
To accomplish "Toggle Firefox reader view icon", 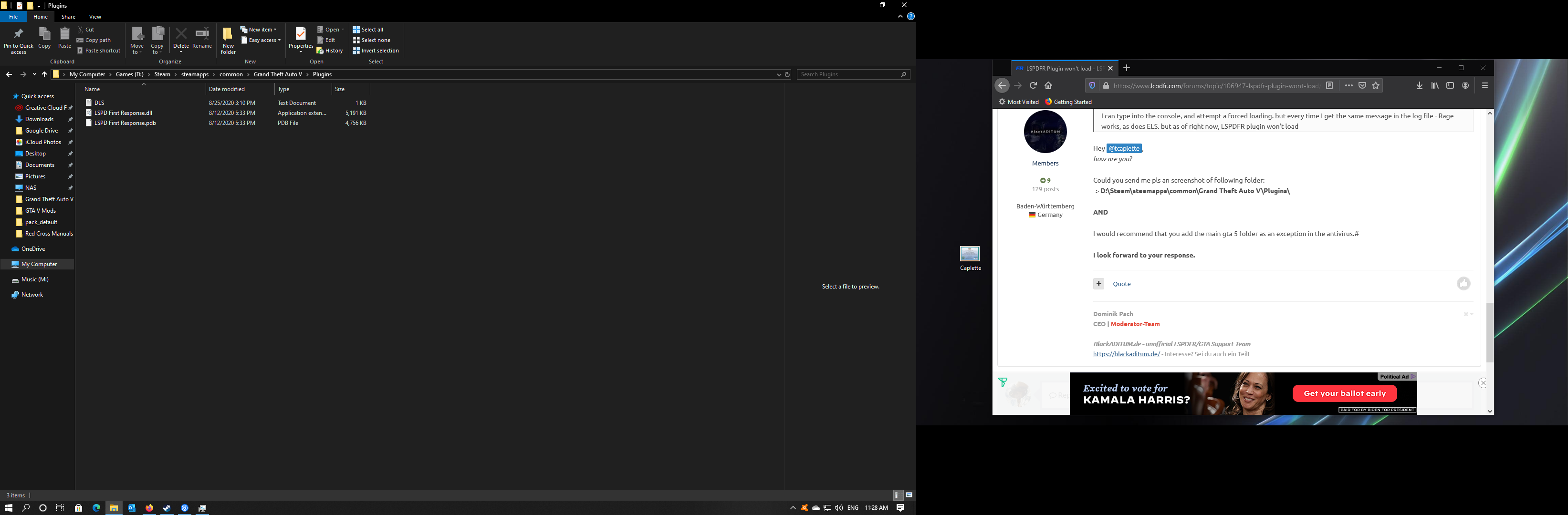I will (x=1329, y=86).
